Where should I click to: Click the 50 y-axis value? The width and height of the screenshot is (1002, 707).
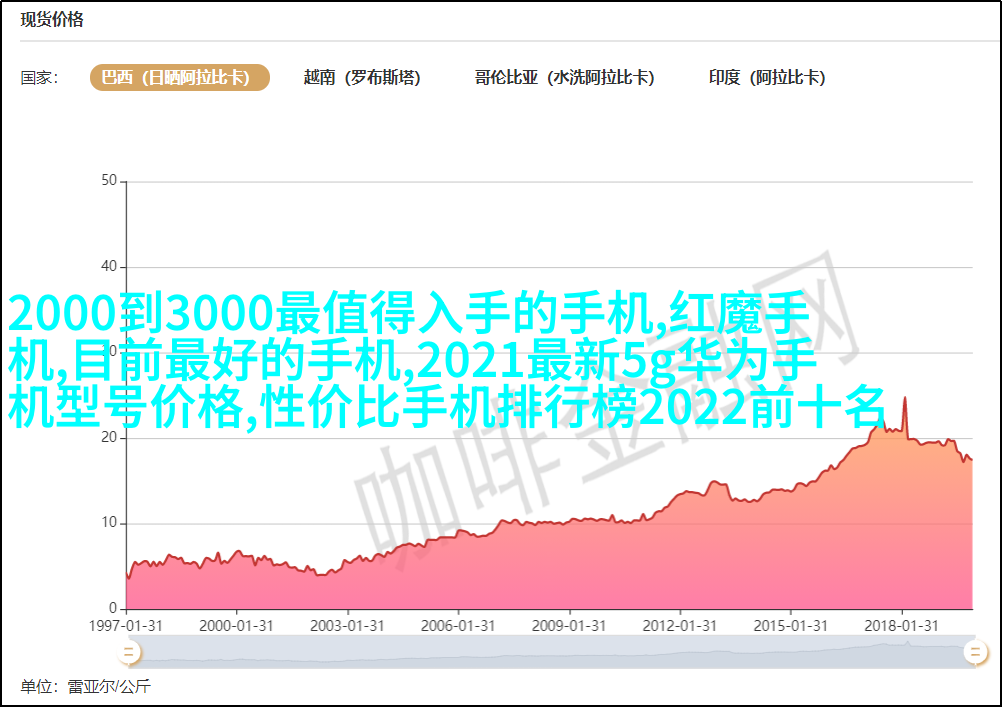tap(109, 181)
